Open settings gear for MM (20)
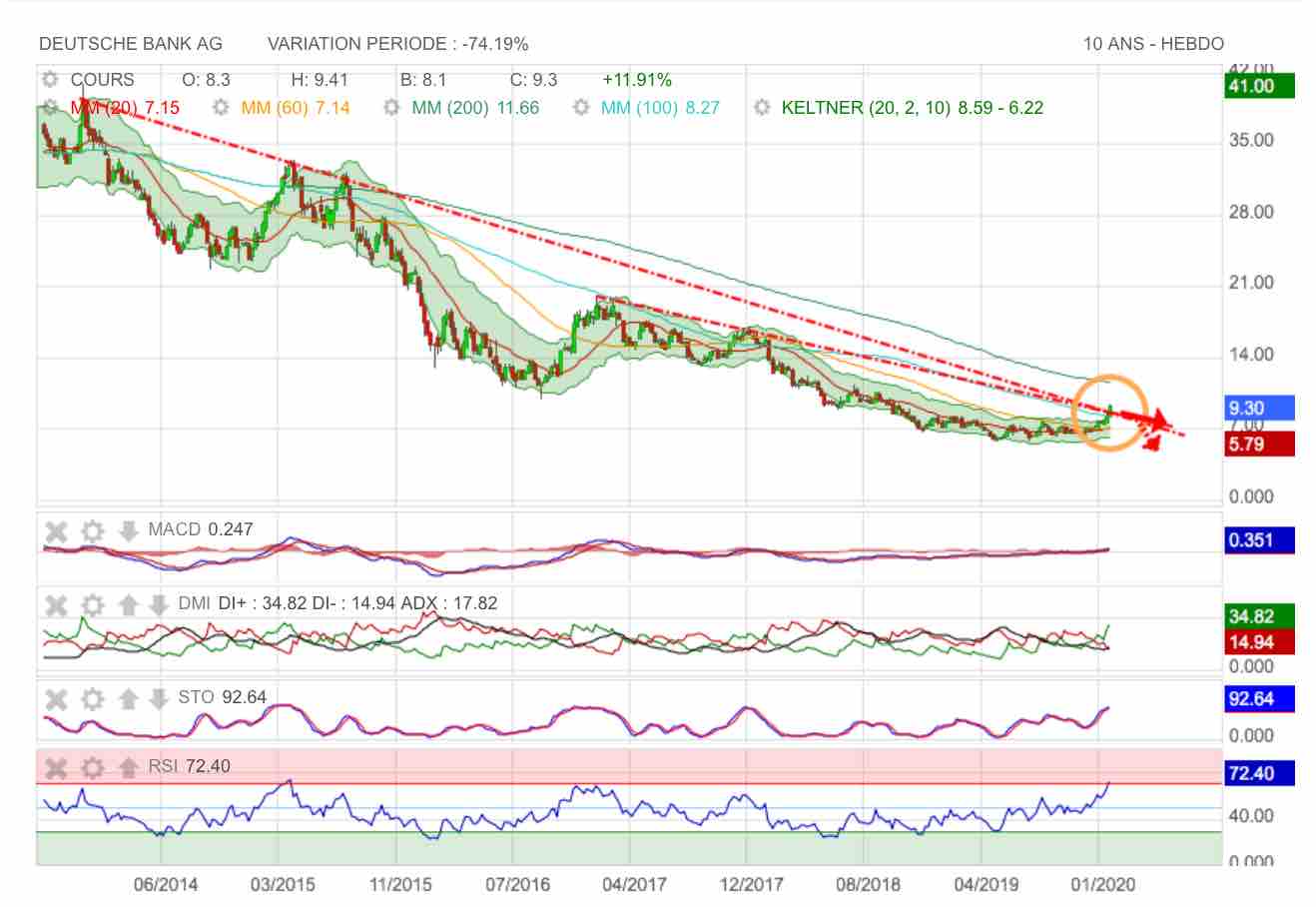Screen dimensions: 1316x907 point(50,107)
